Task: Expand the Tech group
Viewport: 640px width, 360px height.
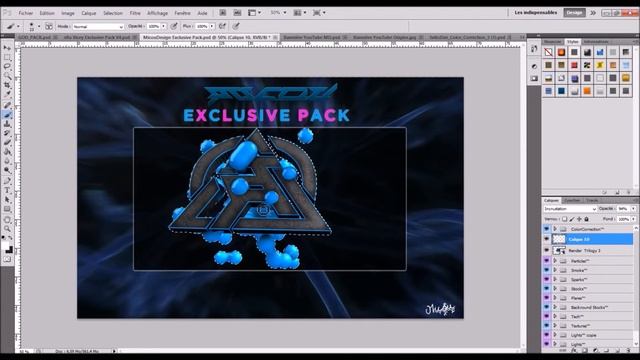Action: 555,316
